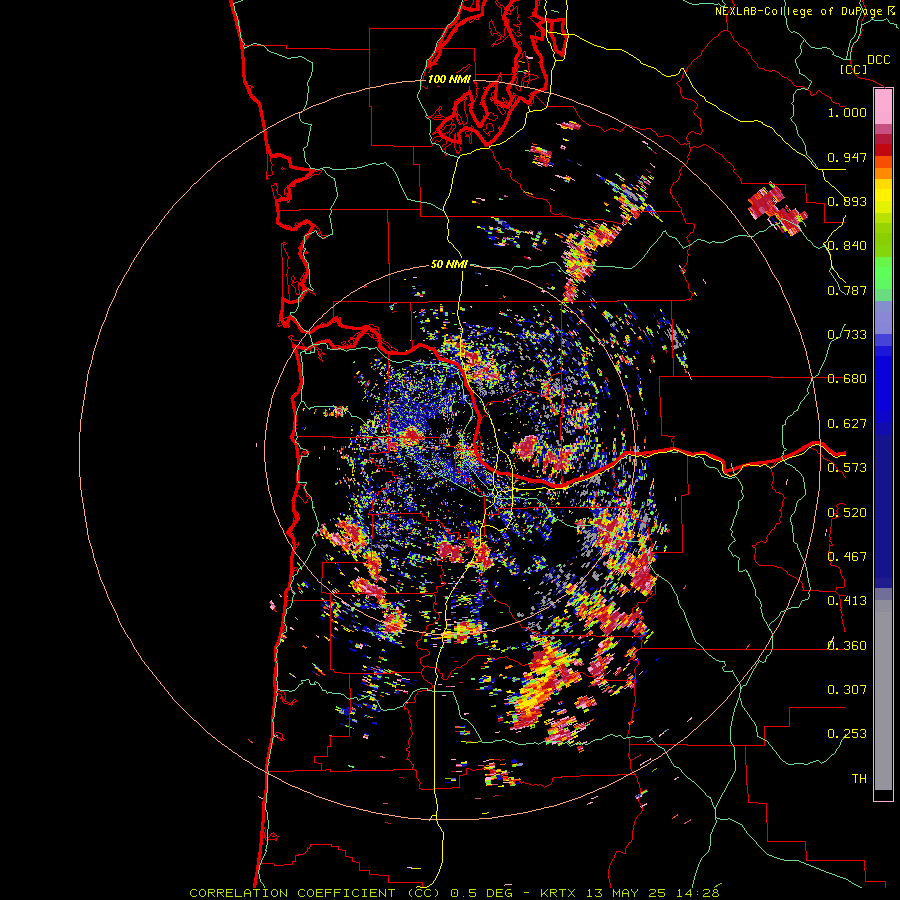Select the 0.787 scale value
Viewport: 900px width, 900px height.
coord(847,290)
